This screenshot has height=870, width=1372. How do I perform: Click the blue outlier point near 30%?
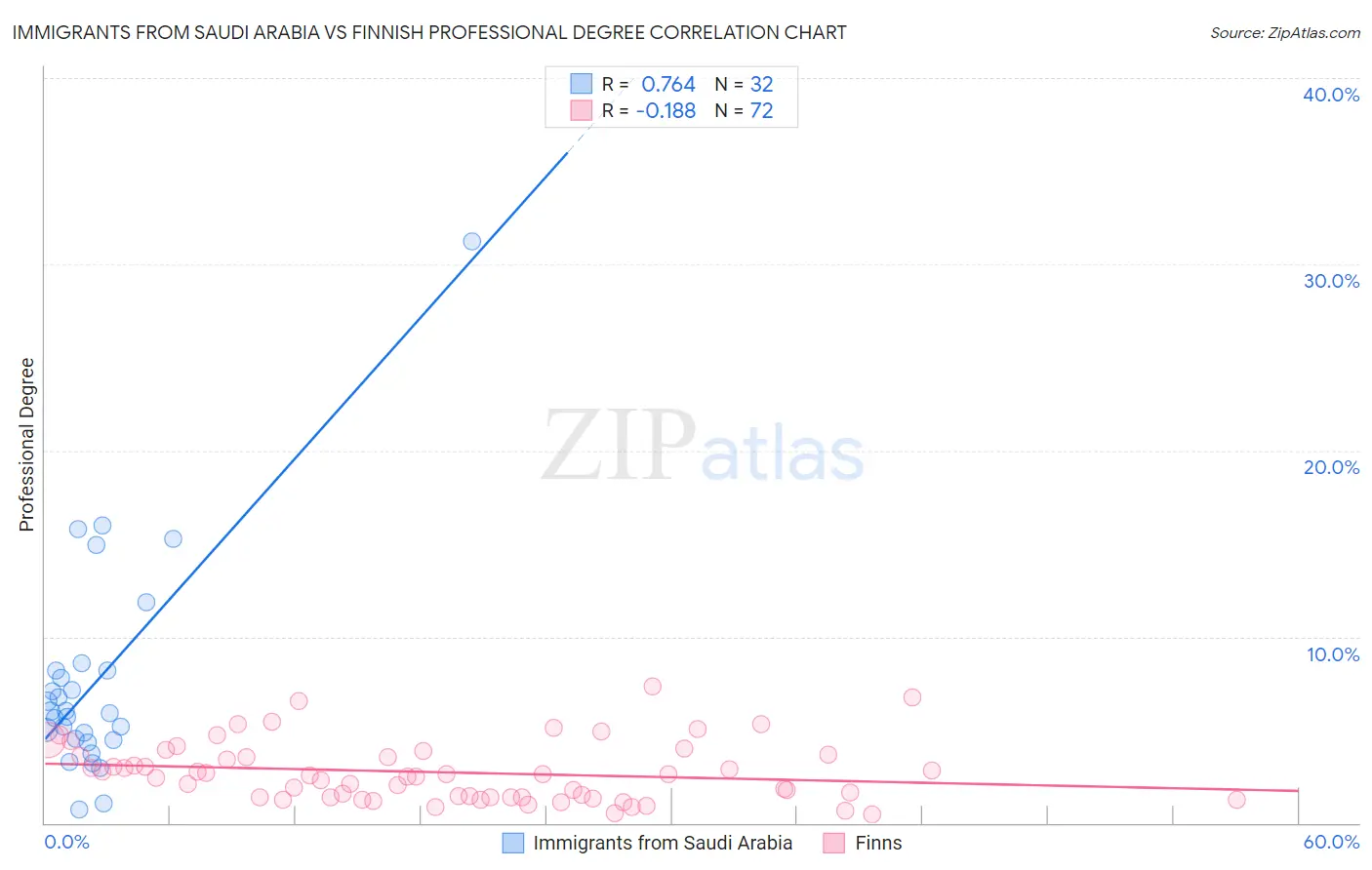click(x=472, y=241)
